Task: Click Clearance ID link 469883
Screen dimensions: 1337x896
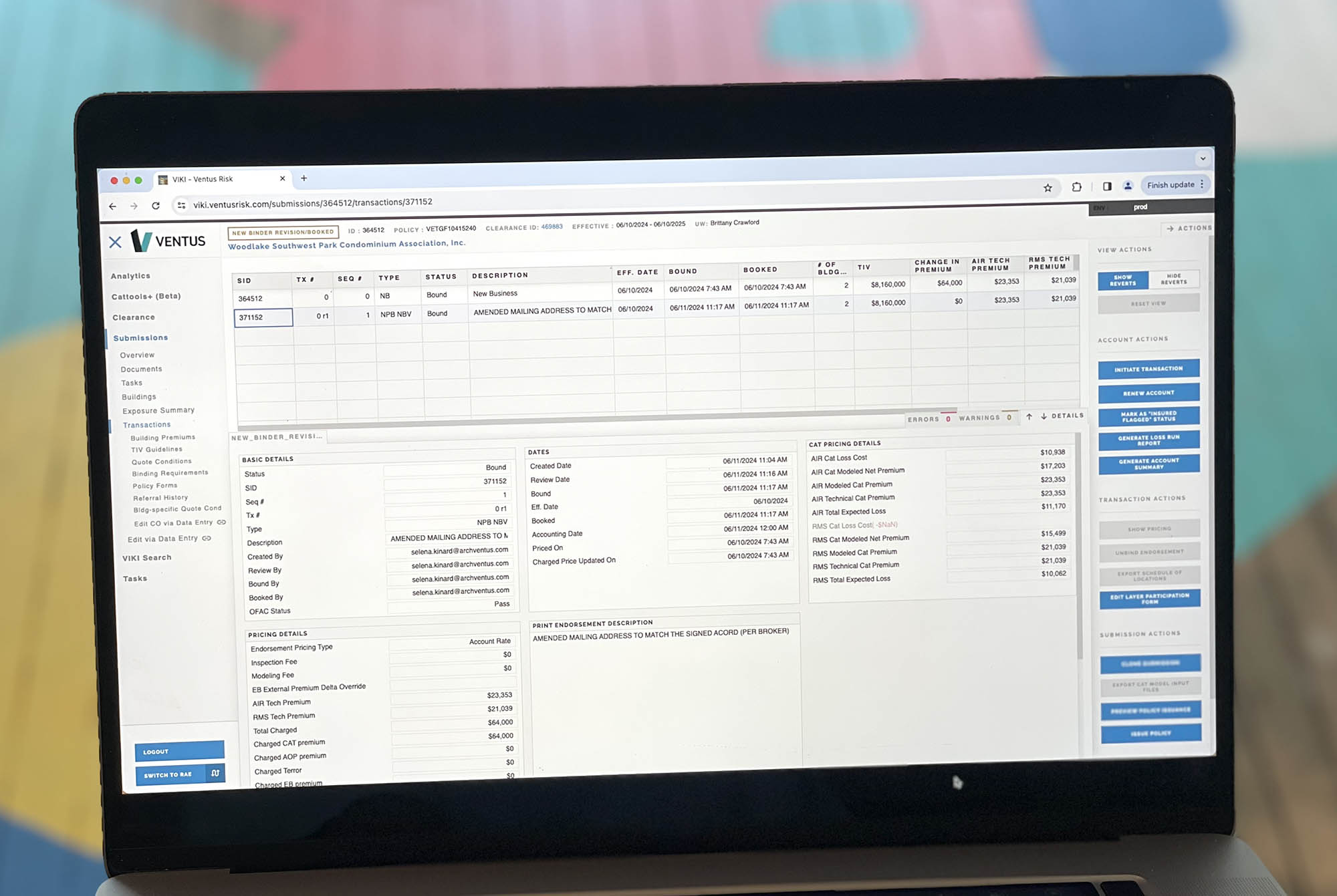Action: tap(552, 227)
